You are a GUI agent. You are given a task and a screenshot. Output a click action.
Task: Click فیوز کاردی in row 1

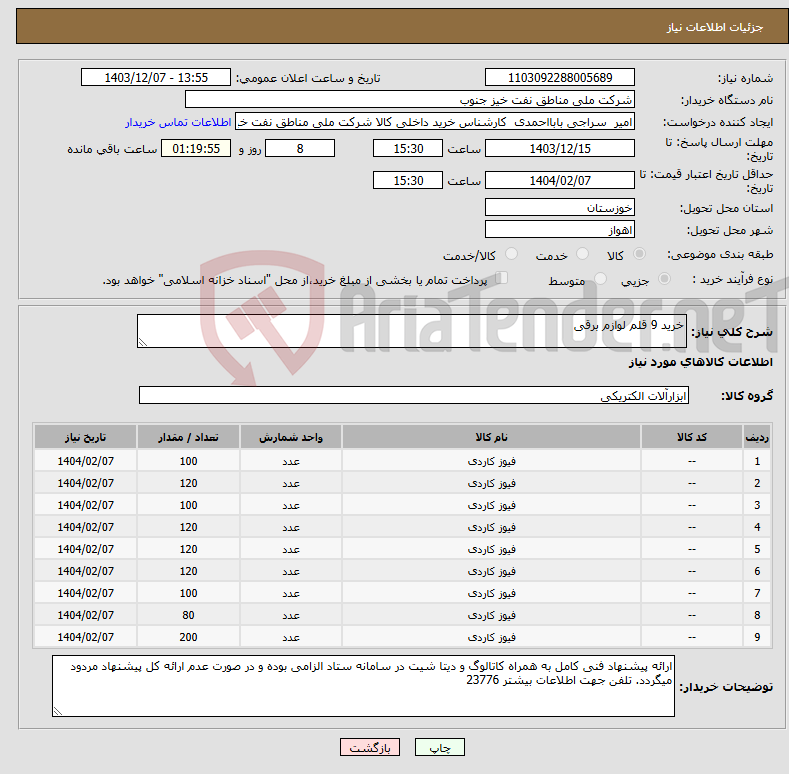pos(492,461)
